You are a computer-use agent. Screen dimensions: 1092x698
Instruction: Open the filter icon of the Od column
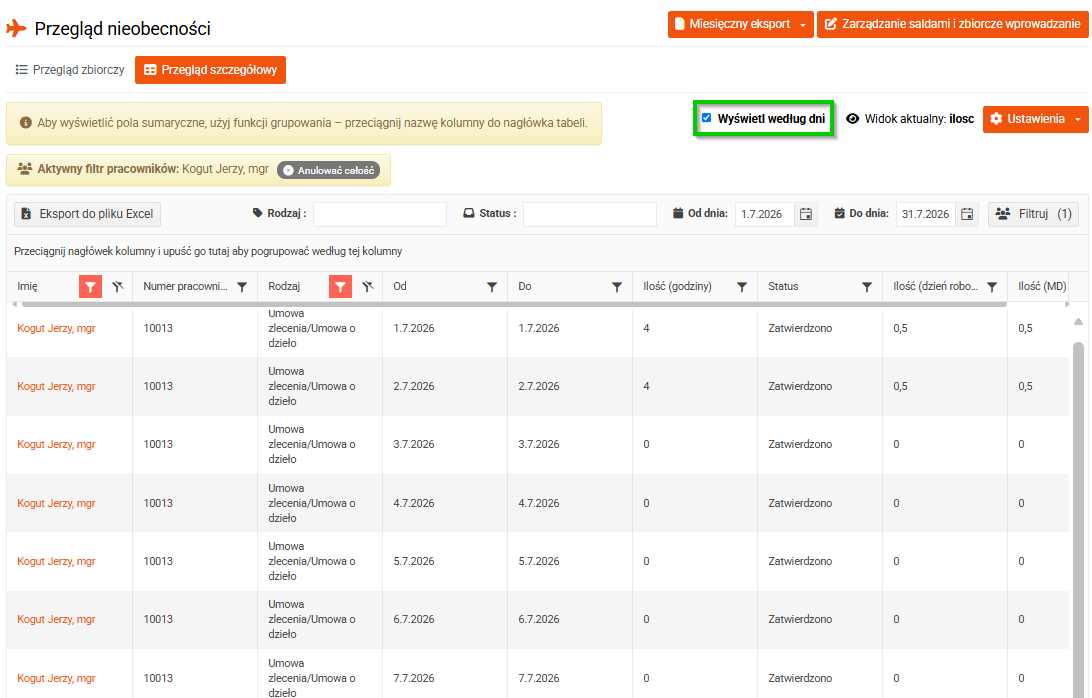[x=492, y=286]
